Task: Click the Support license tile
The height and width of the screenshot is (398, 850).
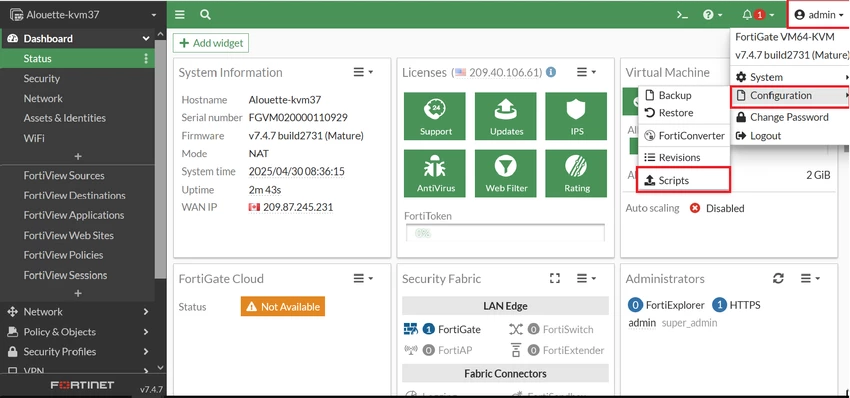Action: click(x=435, y=116)
